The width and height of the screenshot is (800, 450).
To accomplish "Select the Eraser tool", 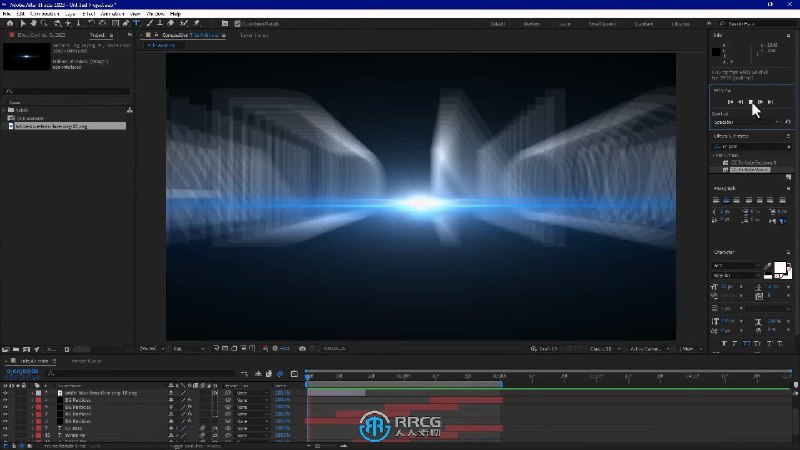I will pos(170,23).
